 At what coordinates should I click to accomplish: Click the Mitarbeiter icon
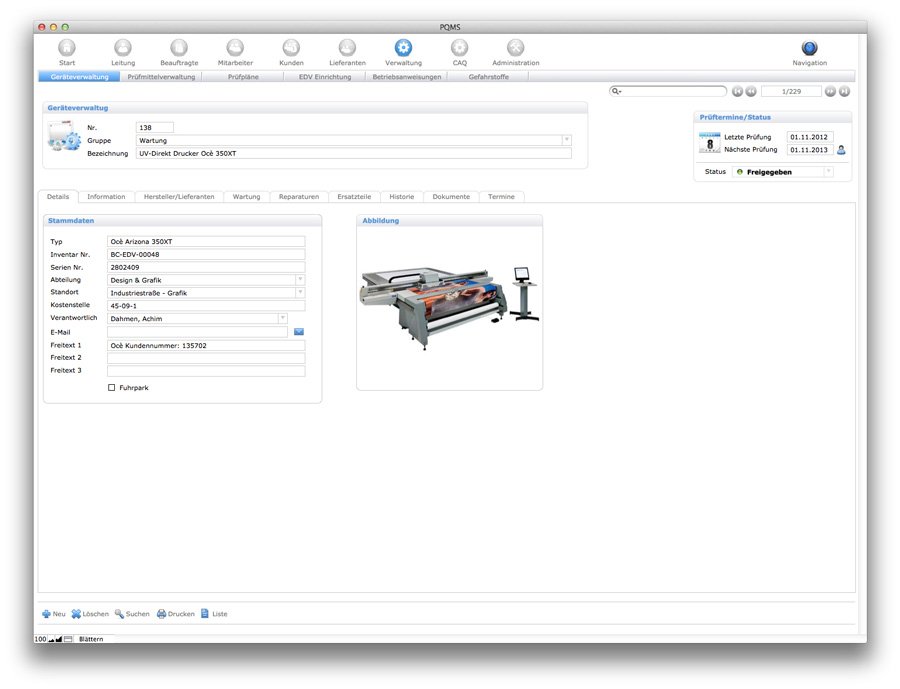pos(235,48)
